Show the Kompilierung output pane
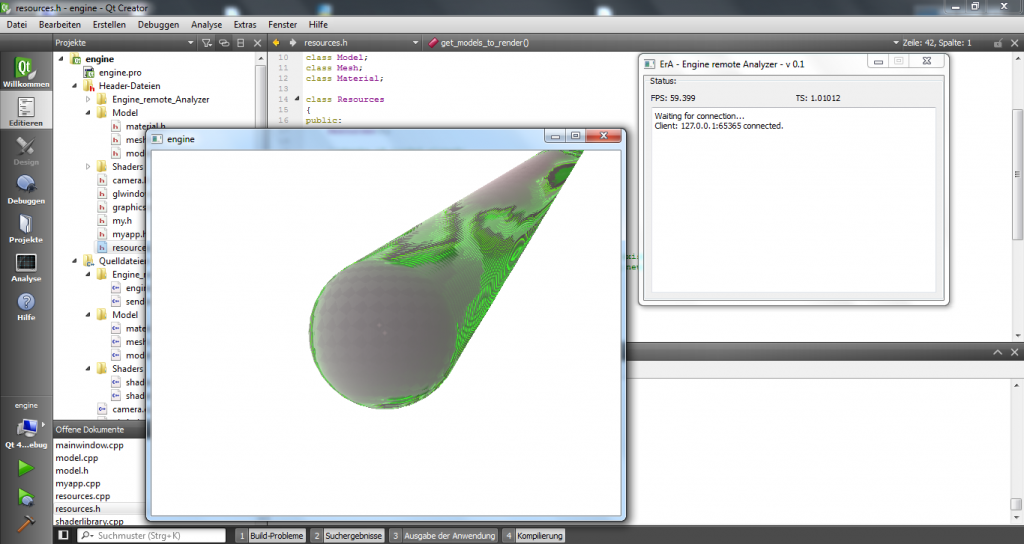Screen dimensions: 1024x544 click(x=534, y=536)
